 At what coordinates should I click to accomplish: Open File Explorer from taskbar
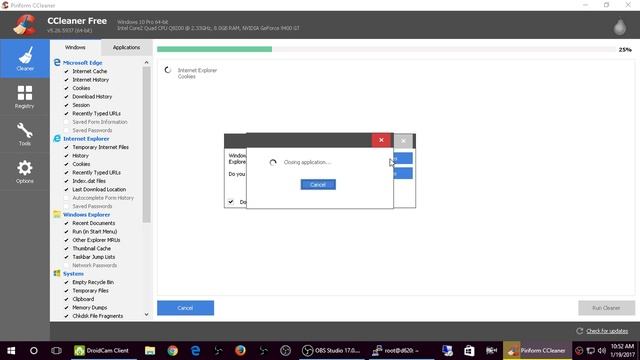pos(150,351)
